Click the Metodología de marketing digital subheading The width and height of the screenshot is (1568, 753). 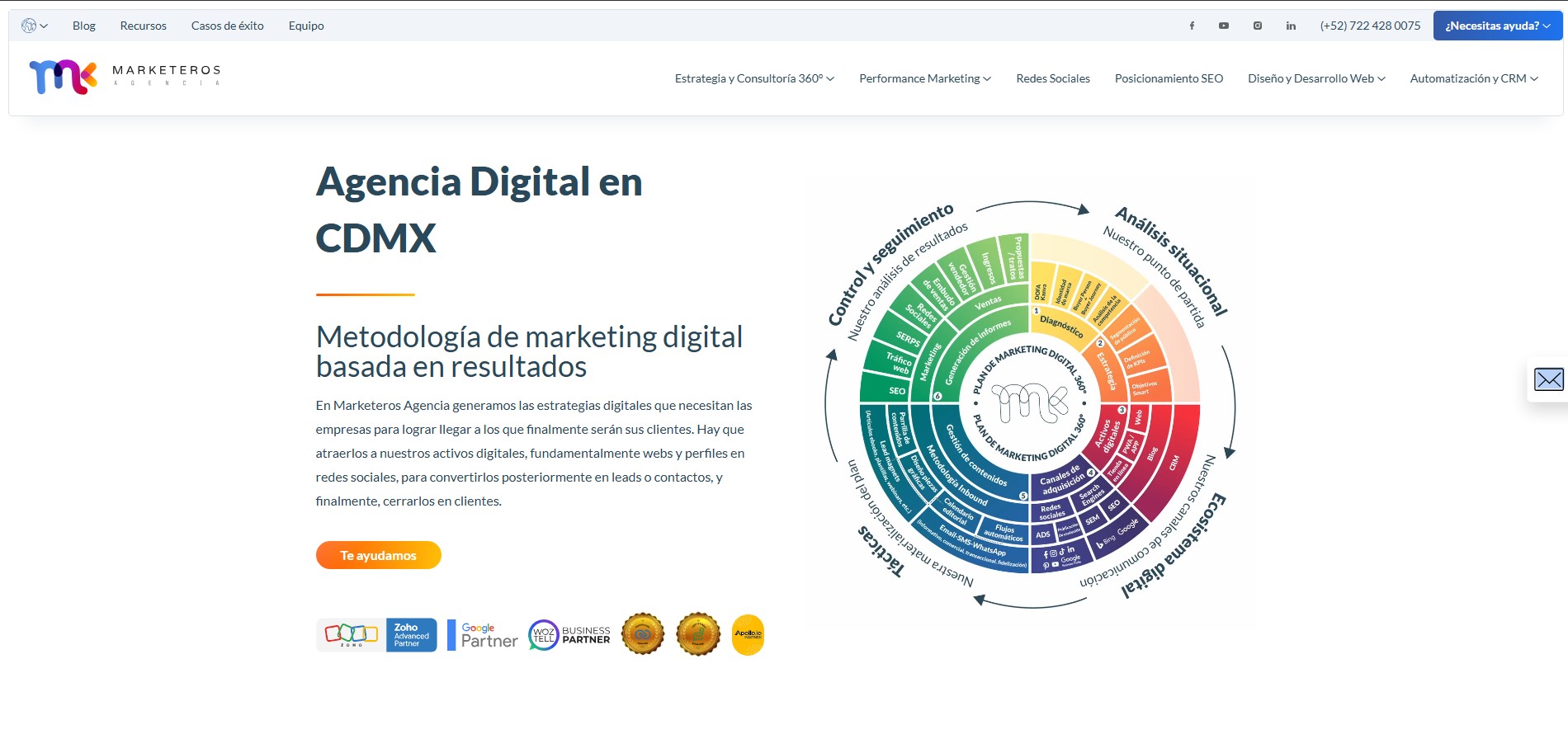click(530, 351)
